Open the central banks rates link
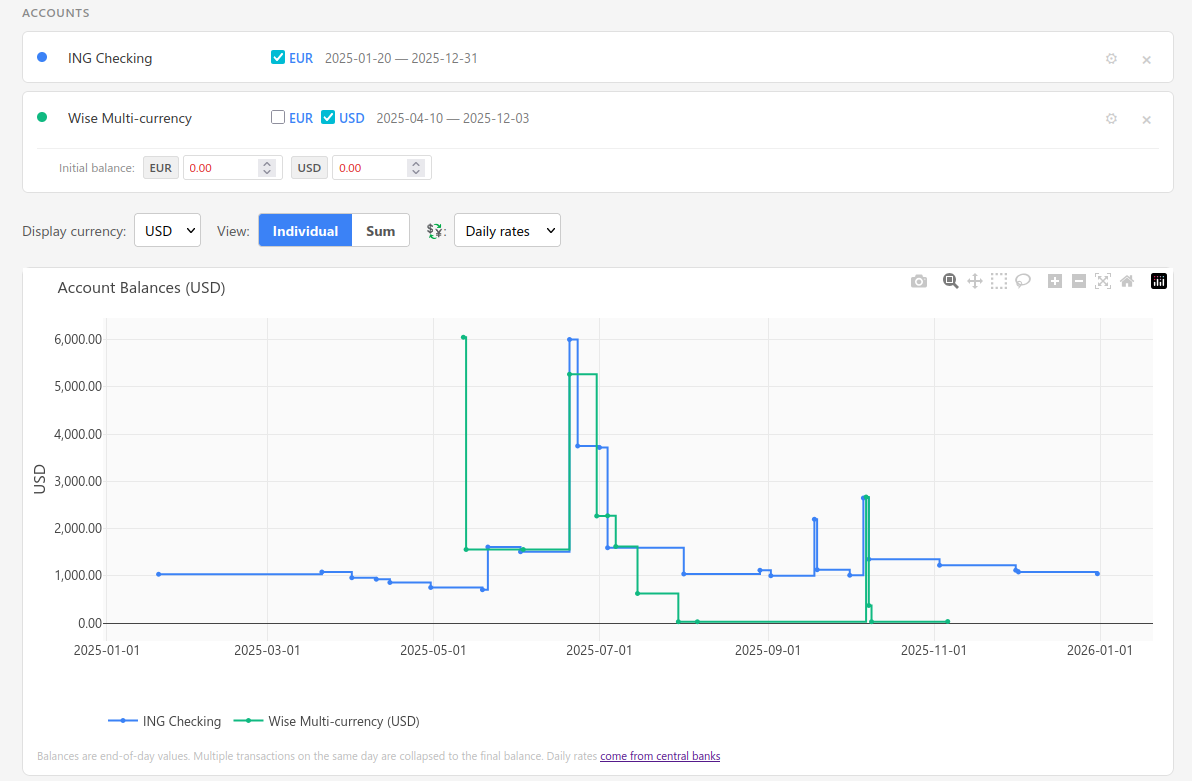The height and width of the screenshot is (781, 1192). point(660,756)
